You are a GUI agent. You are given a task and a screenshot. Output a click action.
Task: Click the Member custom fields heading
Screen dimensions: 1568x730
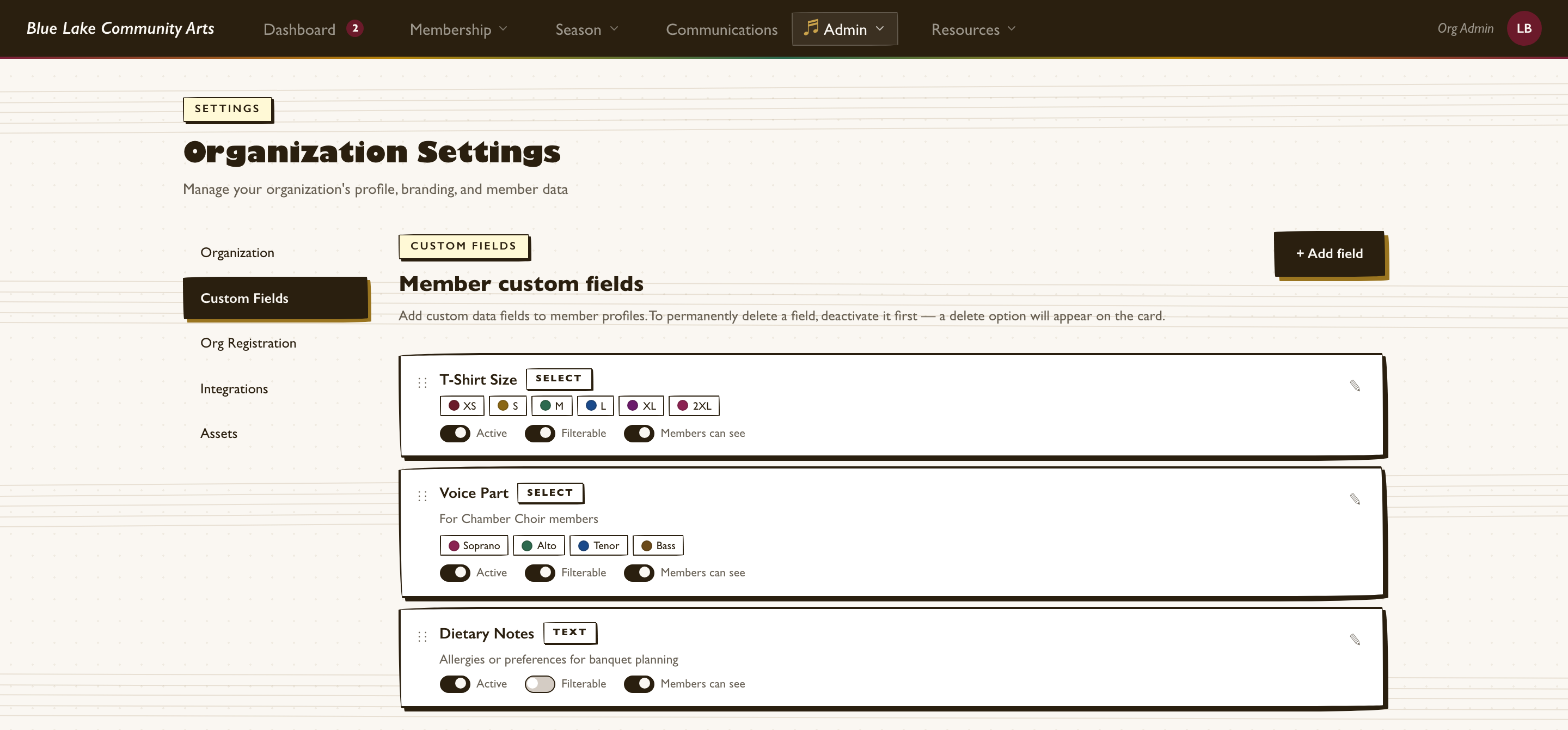521,284
